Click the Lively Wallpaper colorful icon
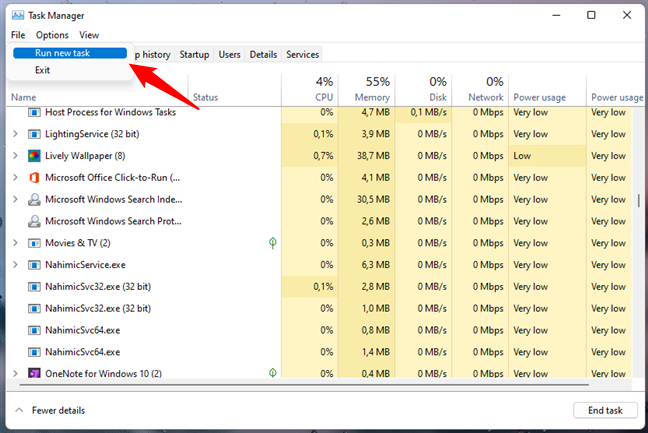 click(34, 156)
